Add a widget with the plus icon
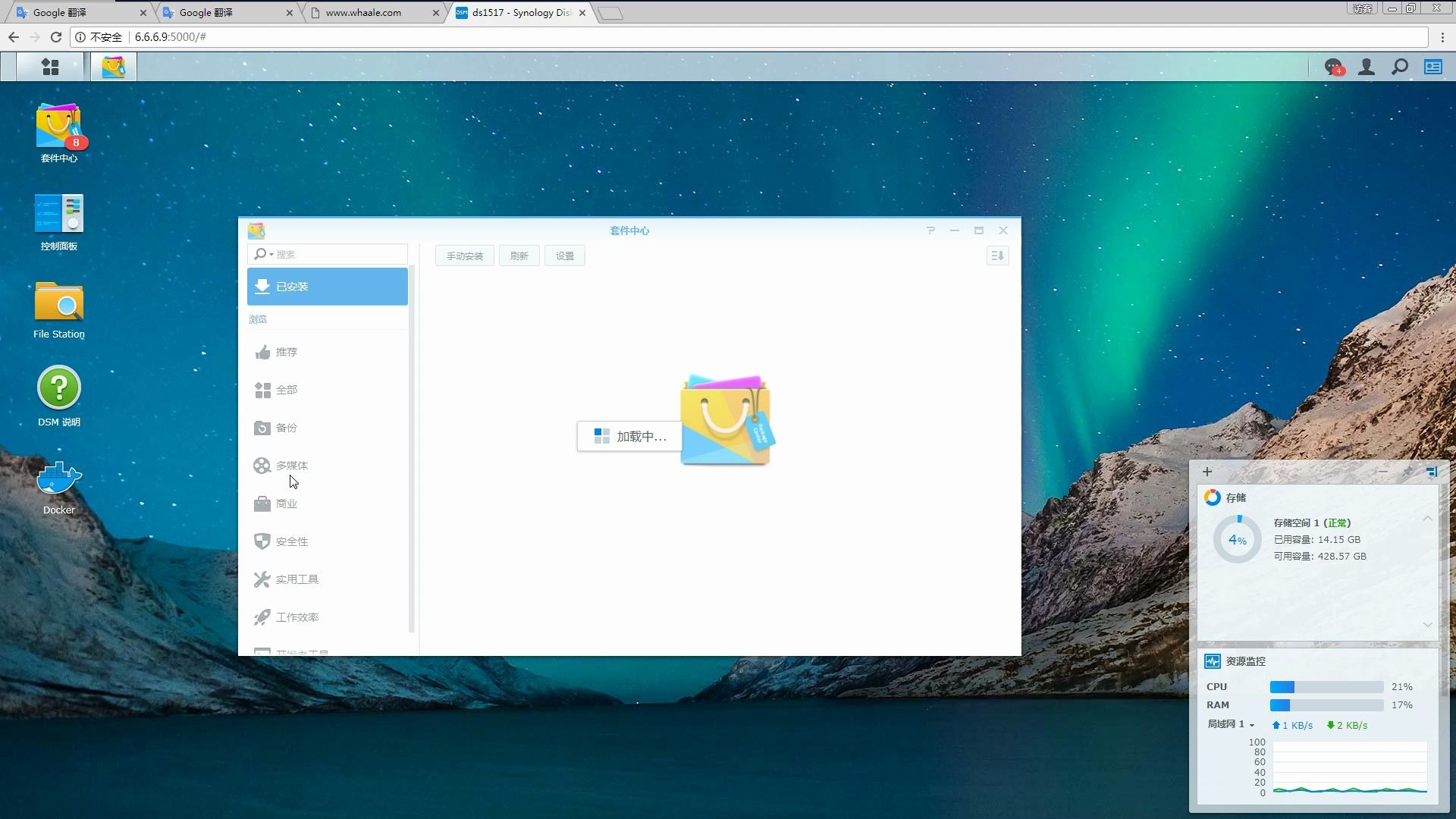Viewport: 1456px width, 819px height. [x=1207, y=472]
